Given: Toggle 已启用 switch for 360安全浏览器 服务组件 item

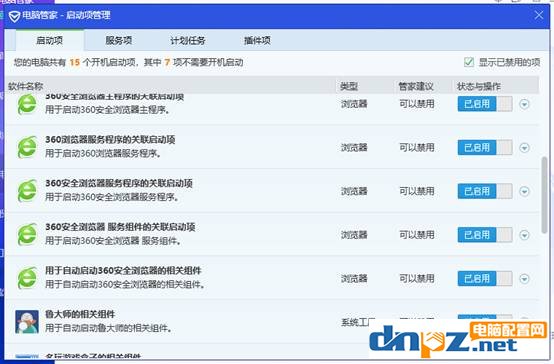Looking at the screenshot, I should [485, 235].
